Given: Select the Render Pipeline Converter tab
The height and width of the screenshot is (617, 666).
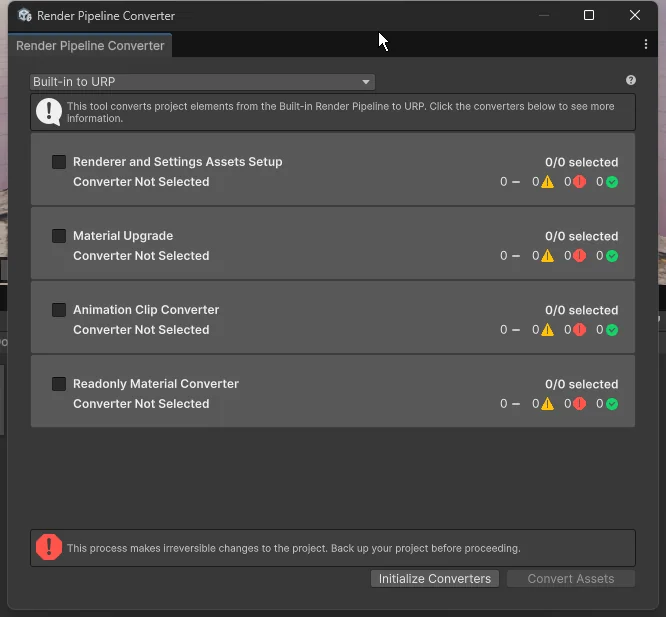Looking at the screenshot, I should click(x=90, y=46).
